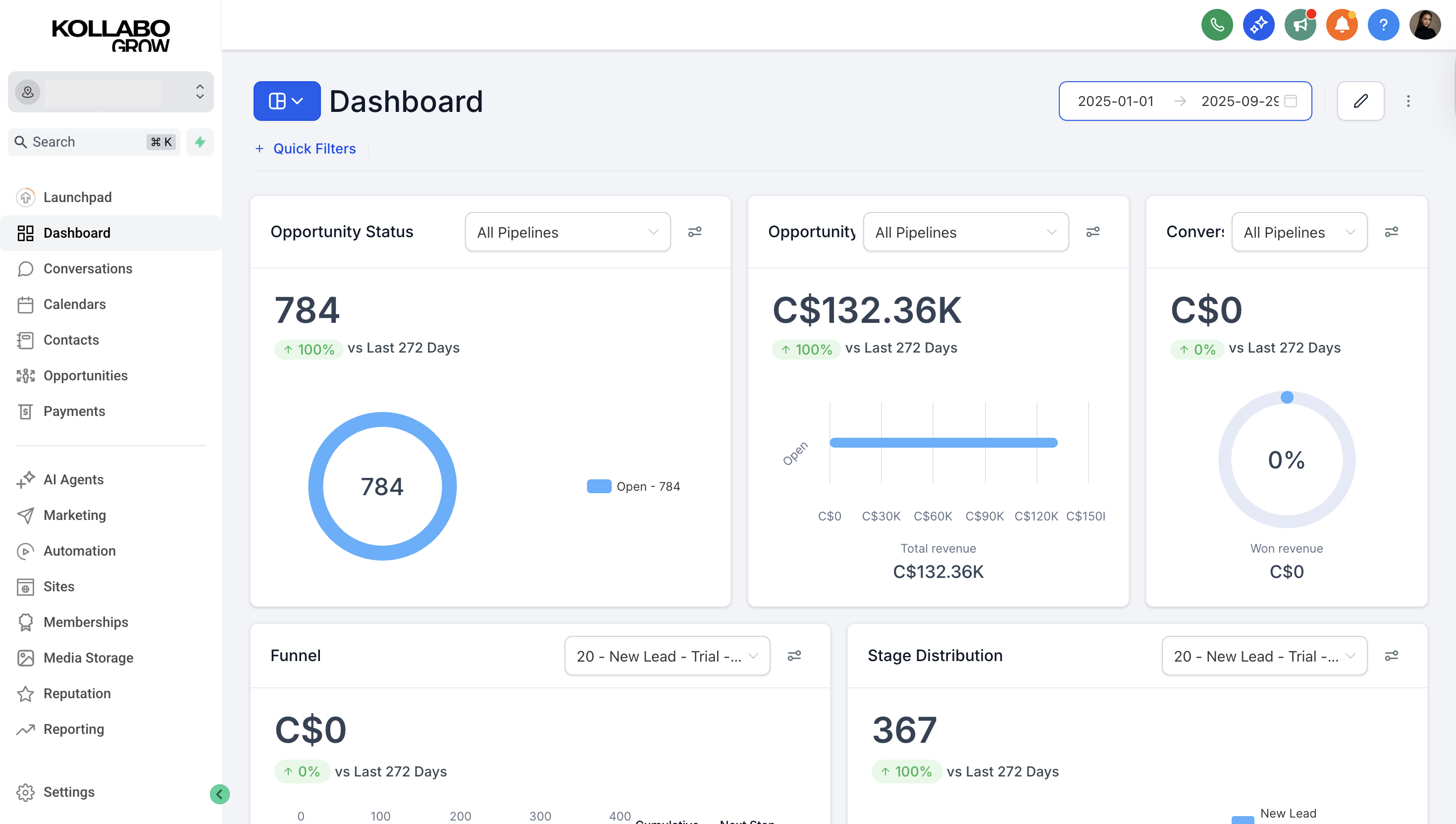Click the green lightning quick actions icon
Screen dimensions: 1456x824
[200, 142]
